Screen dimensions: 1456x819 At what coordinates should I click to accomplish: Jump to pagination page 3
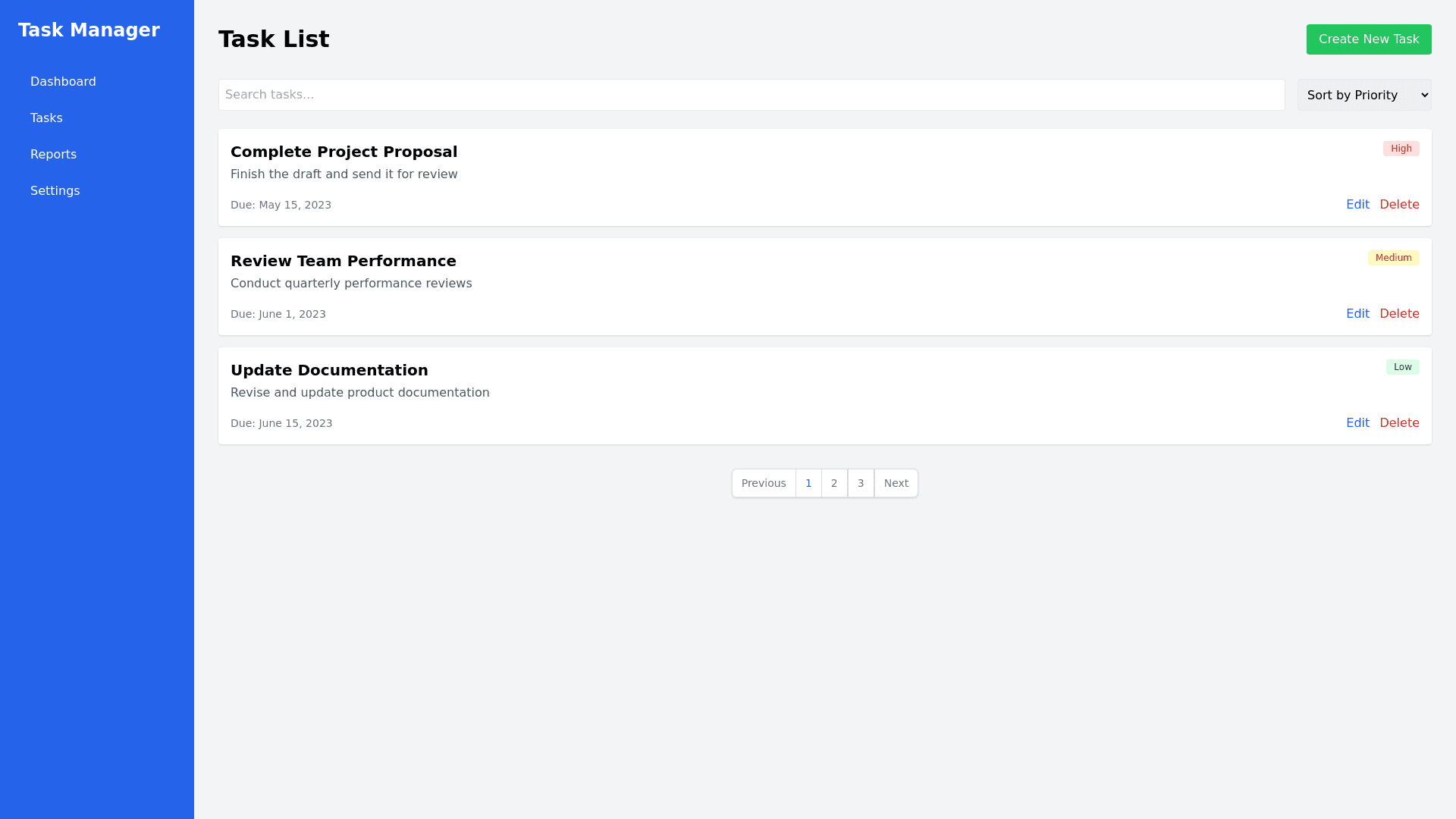[x=861, y=483]
